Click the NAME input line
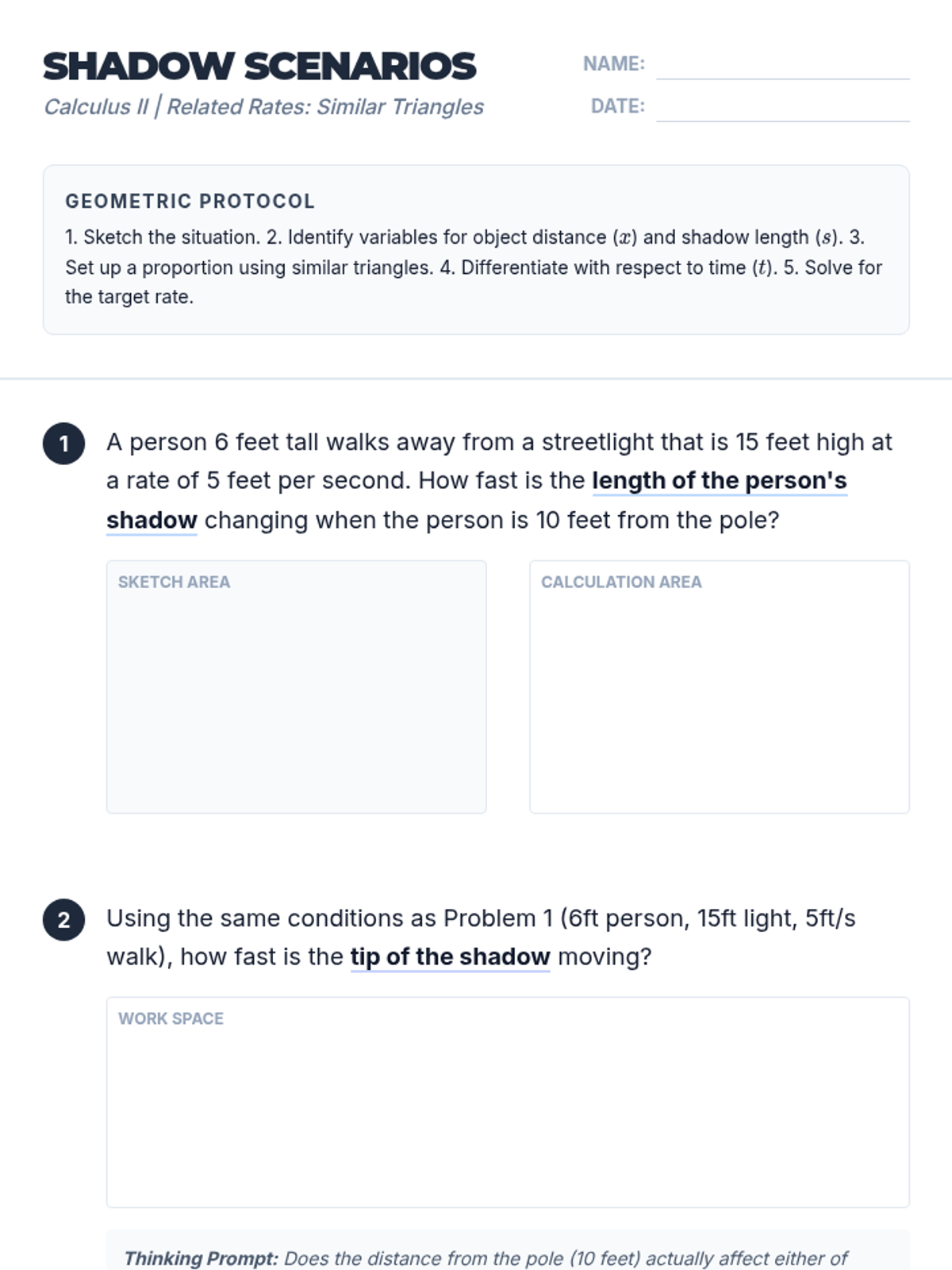Screen dimensions: 952x1270 [x=782, y=65]
